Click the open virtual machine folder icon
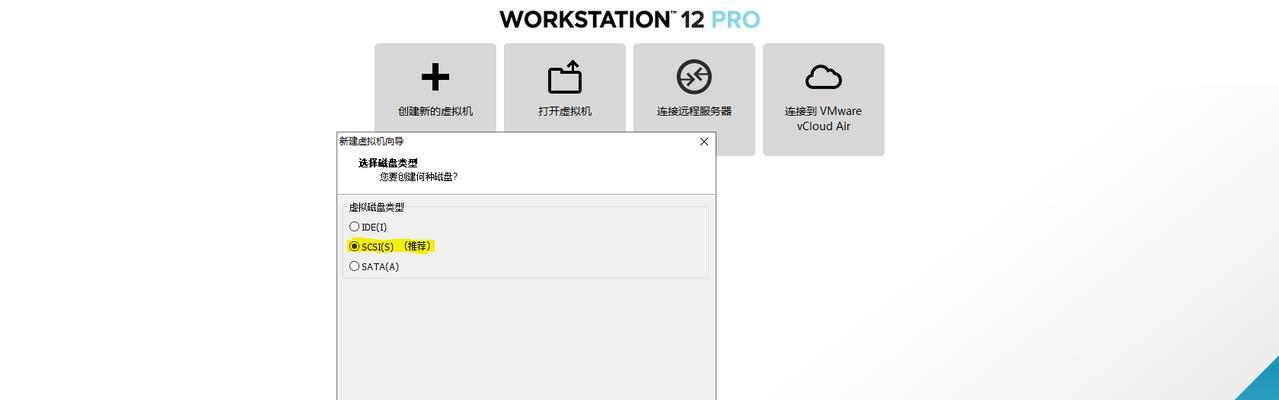Viewport: 1279px width, 400px height. point(564,77)
